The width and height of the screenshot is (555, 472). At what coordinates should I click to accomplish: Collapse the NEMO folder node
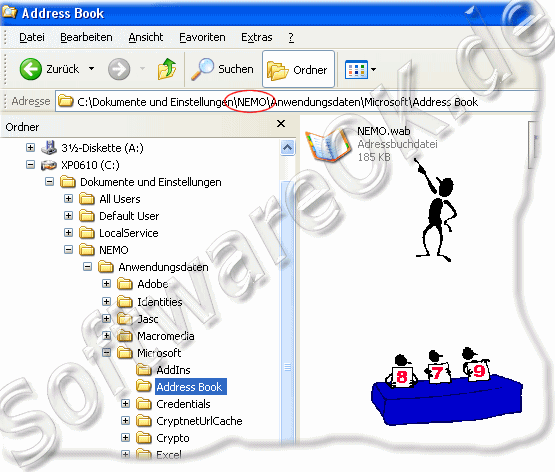[68, 250]
